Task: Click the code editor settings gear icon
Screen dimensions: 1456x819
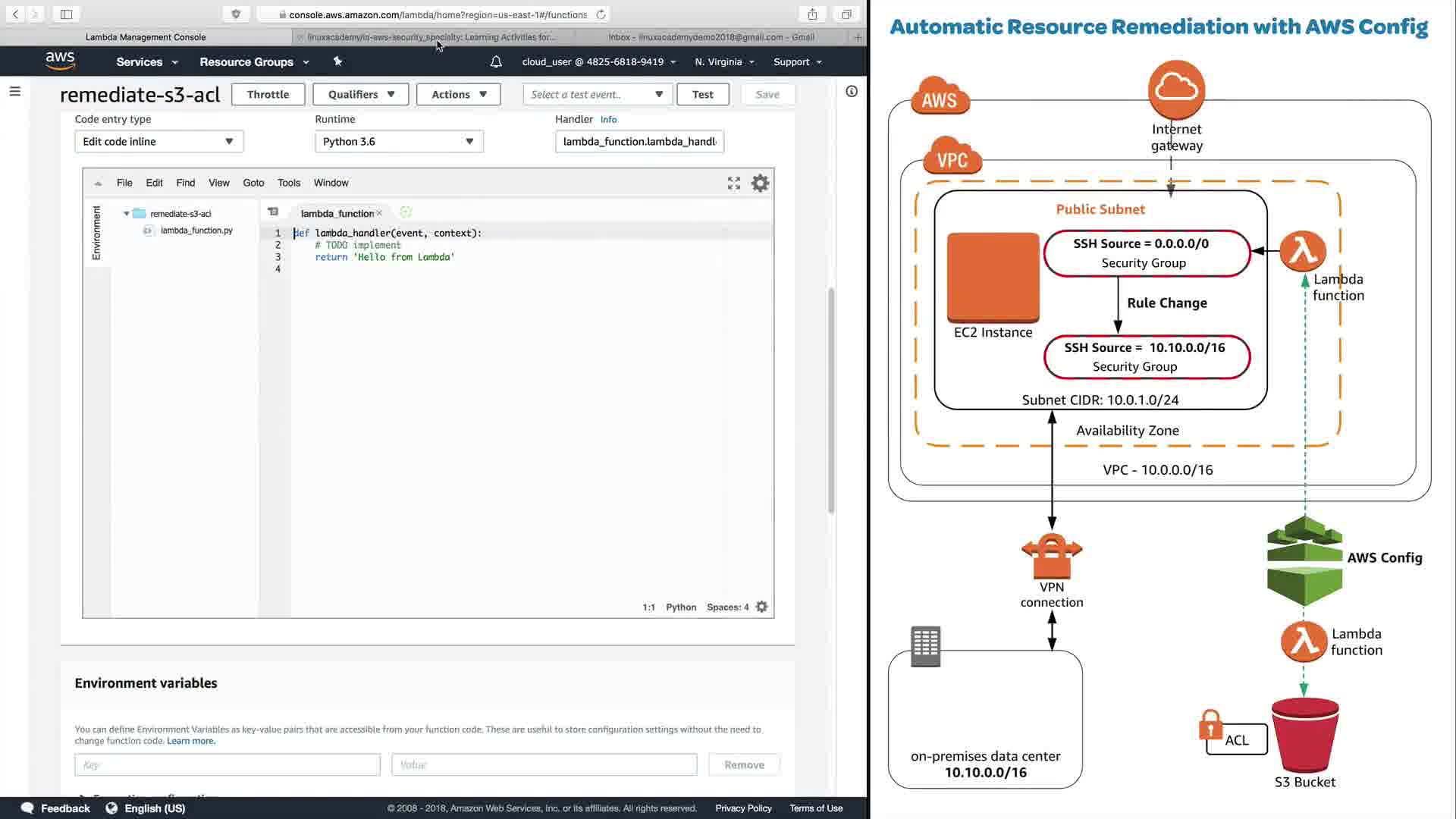Action: coord(760,183)
